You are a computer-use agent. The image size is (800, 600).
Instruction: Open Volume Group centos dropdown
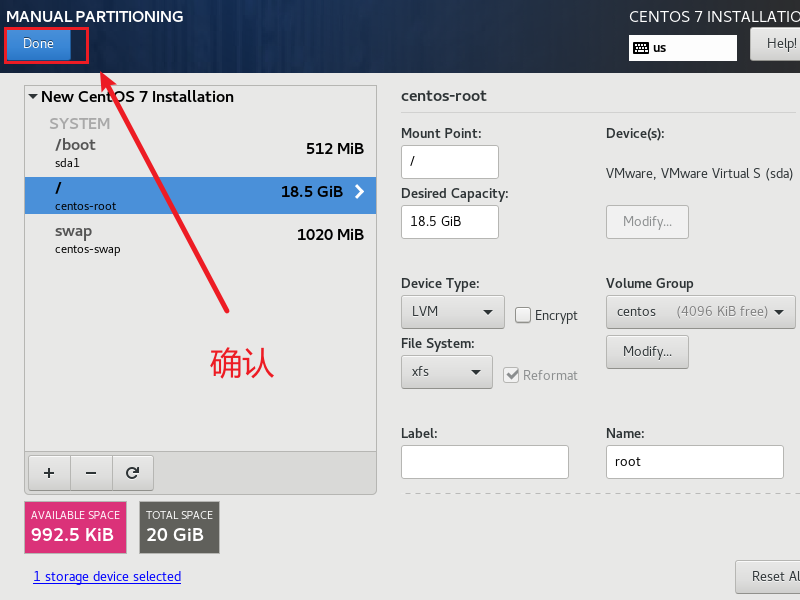pyautogui.click(x=700, y=312)
